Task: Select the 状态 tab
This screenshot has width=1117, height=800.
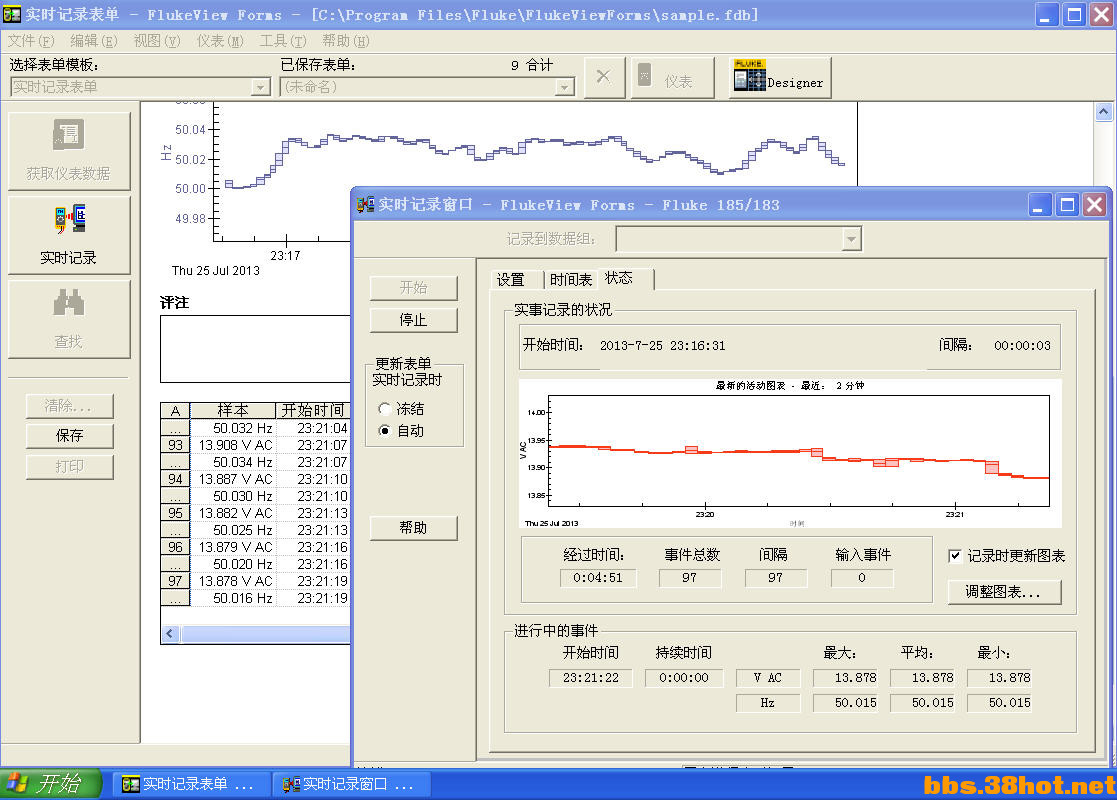Action: [623, 278]
